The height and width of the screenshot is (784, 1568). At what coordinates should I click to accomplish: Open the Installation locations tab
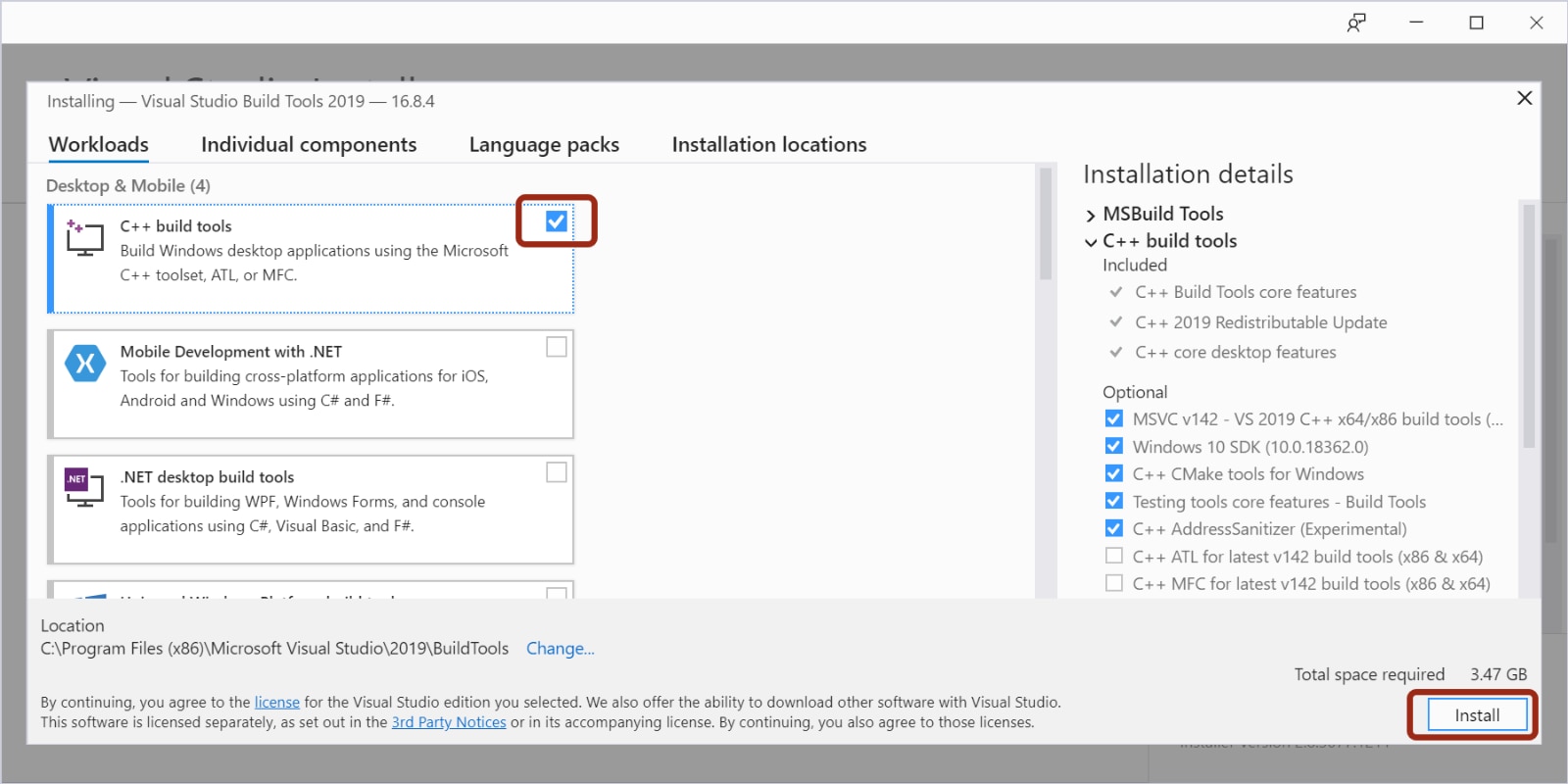pyautogui.click(x=769, y=145)
